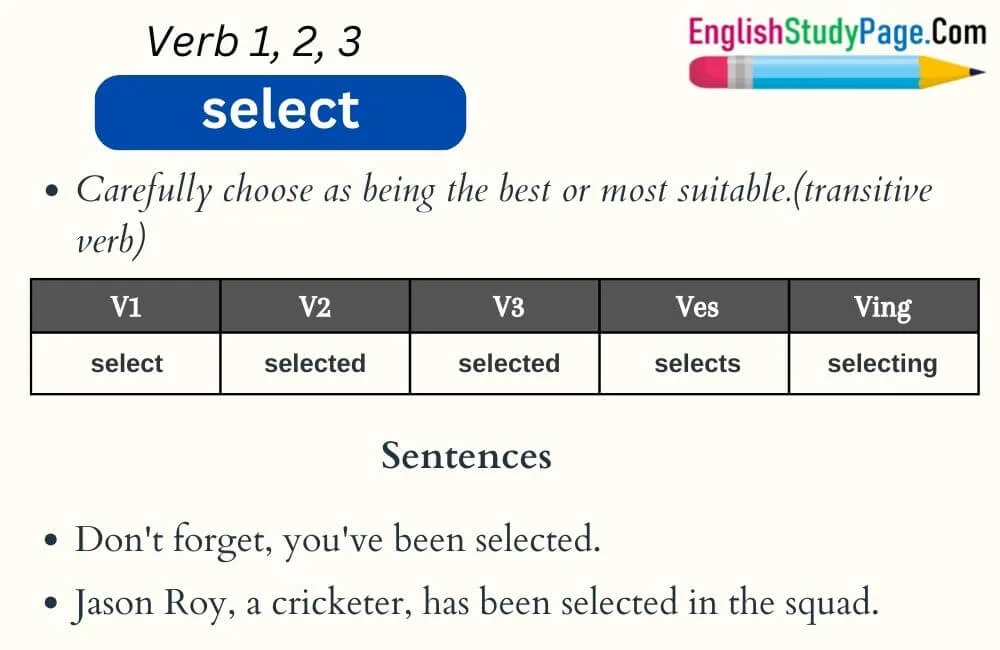This screenshot has width=1000, height=650.
Task: Click the Don't forget example sentence
Action: (x=338, y=540)
